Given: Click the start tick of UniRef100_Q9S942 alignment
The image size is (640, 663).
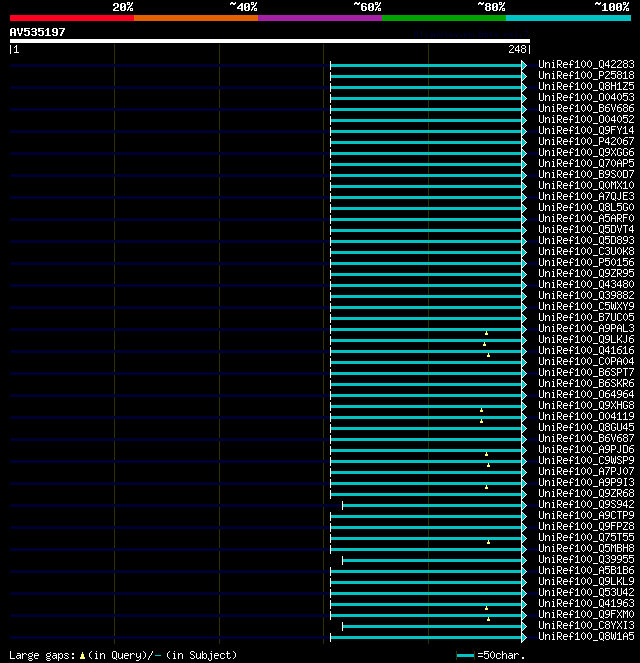Looking at the screenshot, I should [x=342, y=505].
